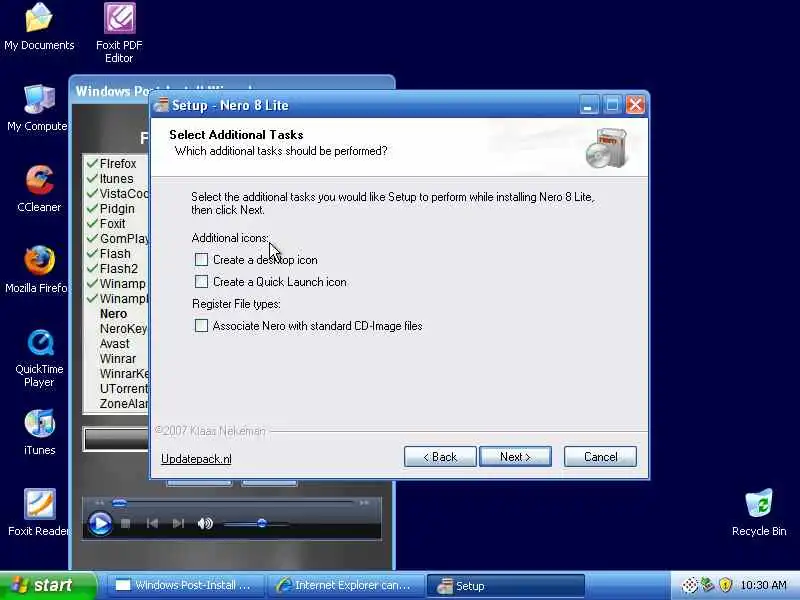Viewport: 800px width, 600px height.
Task: Open Foxit Reader desktop icon
Action: [39, 512]
